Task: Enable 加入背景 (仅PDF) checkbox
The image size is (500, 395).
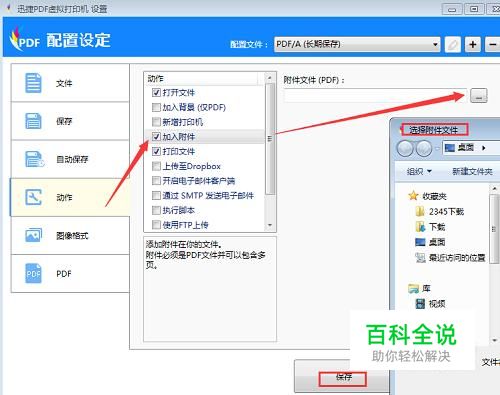Action: coord(156,107)
